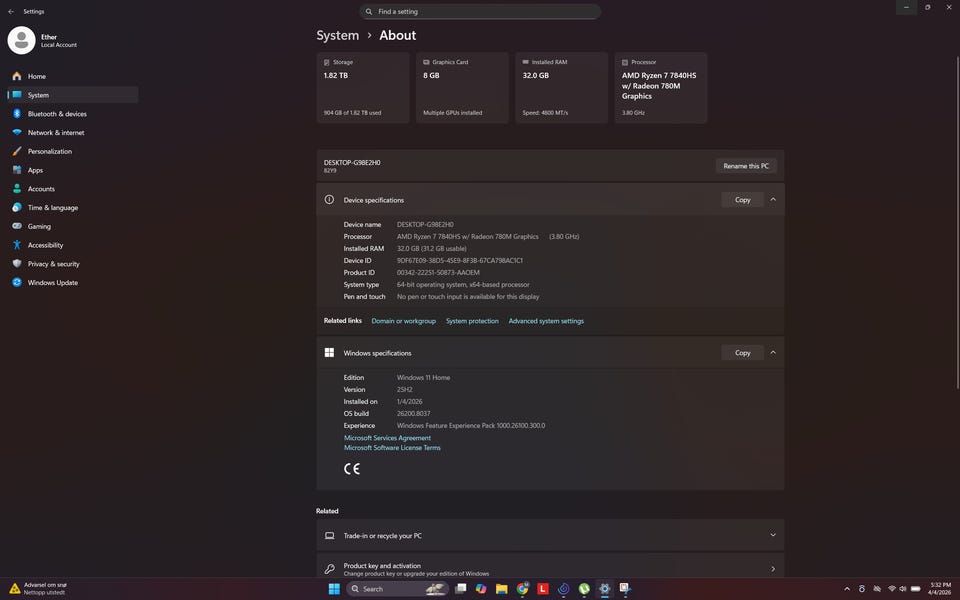Open Gaming settings
Viewport: 960px width, 600px height.
tap(72, 227)
